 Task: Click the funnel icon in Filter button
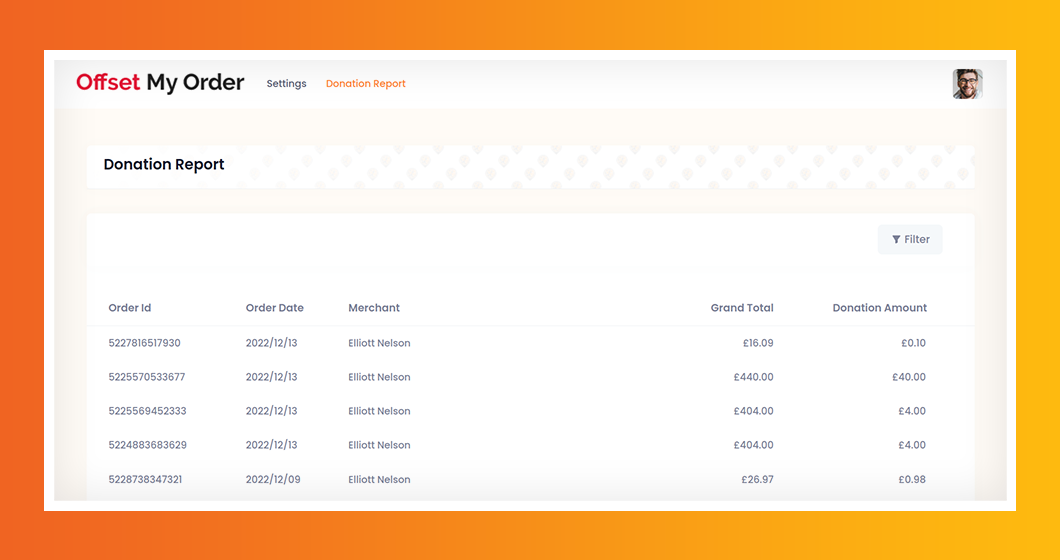tap(896, 240)
